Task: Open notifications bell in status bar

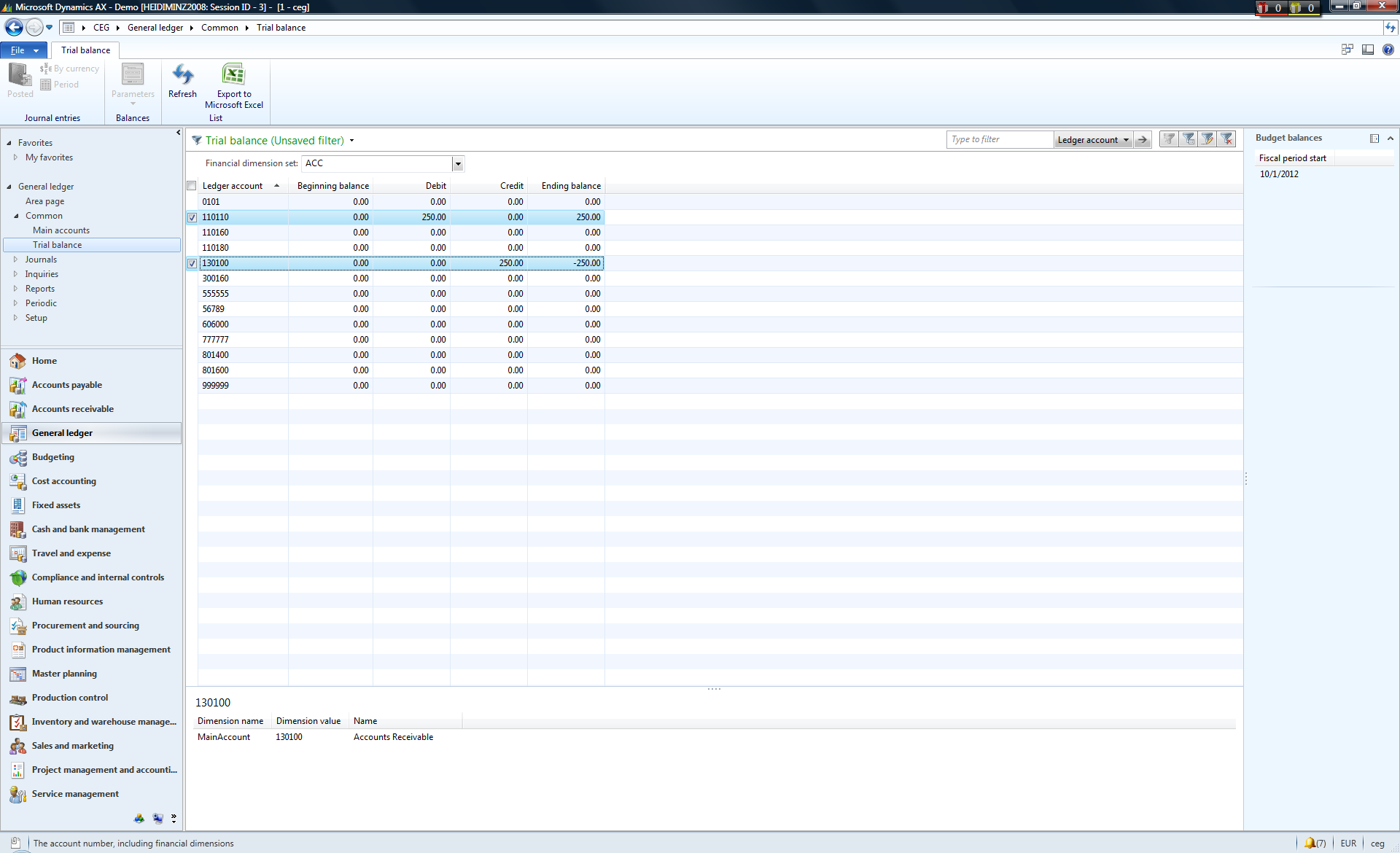Action: [x=1310, y=843]
